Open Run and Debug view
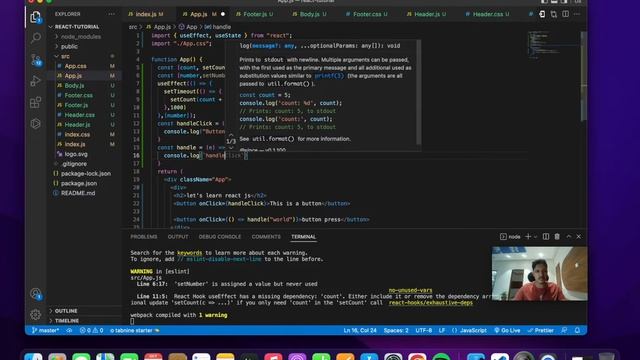 [x=36, y=81]
